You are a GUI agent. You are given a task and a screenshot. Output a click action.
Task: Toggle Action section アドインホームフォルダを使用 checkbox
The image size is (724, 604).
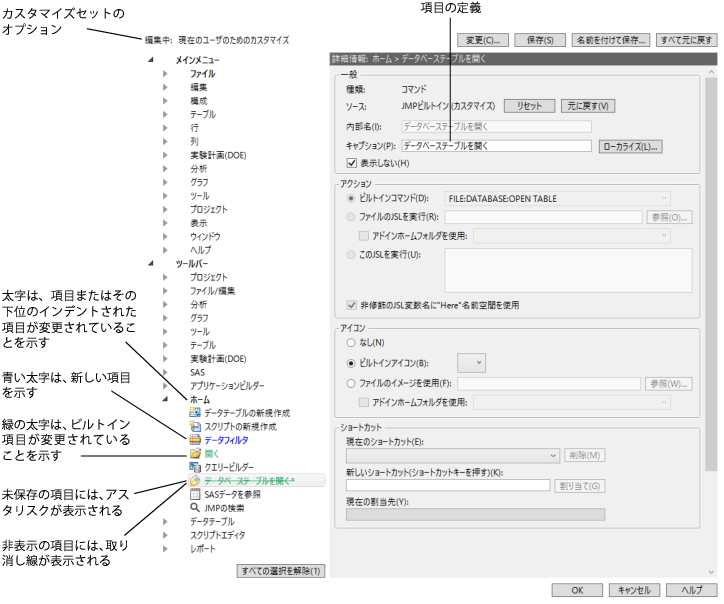(x=364, y=236)
